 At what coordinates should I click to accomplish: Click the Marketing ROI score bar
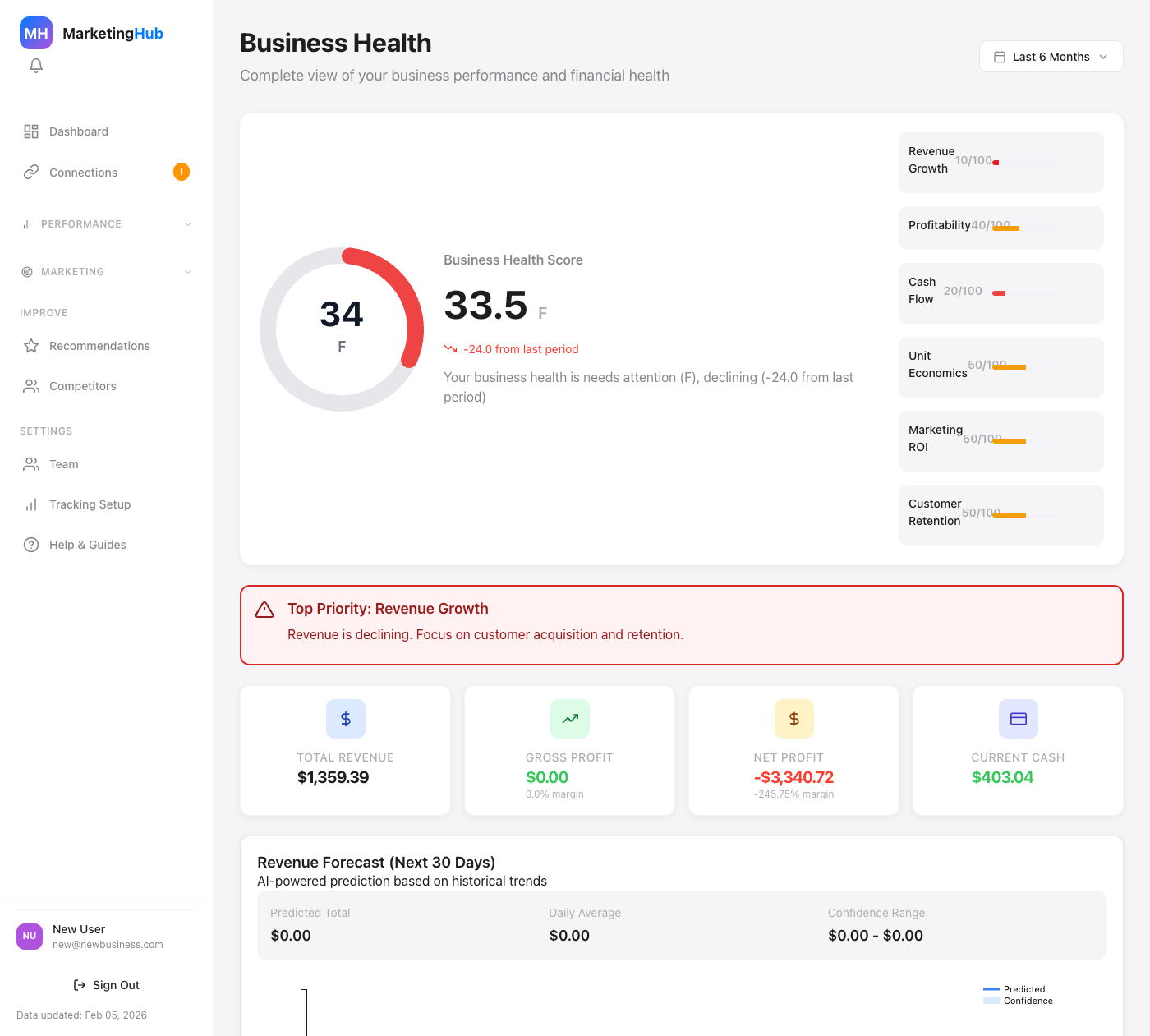1010,440
